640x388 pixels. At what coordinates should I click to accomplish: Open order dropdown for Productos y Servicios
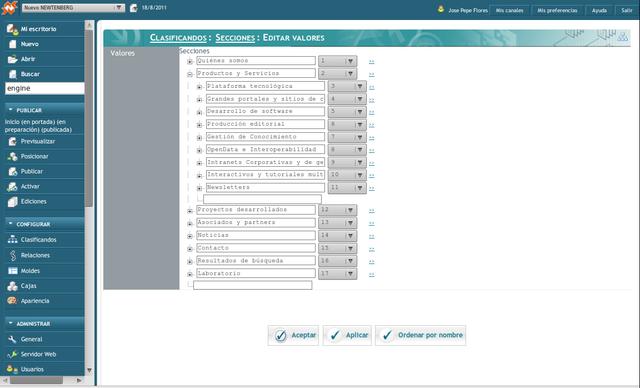(338, 74)
